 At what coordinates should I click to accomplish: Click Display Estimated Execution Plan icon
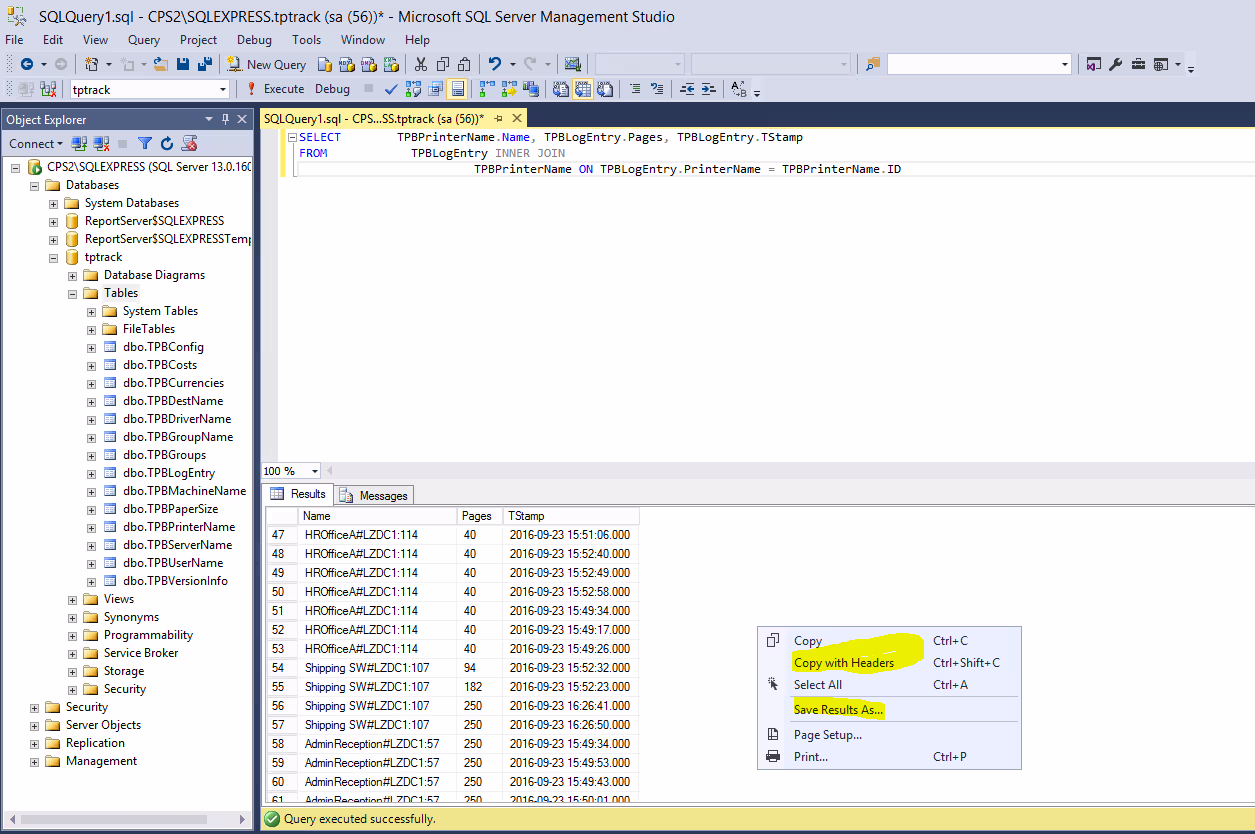pos(413,89)
